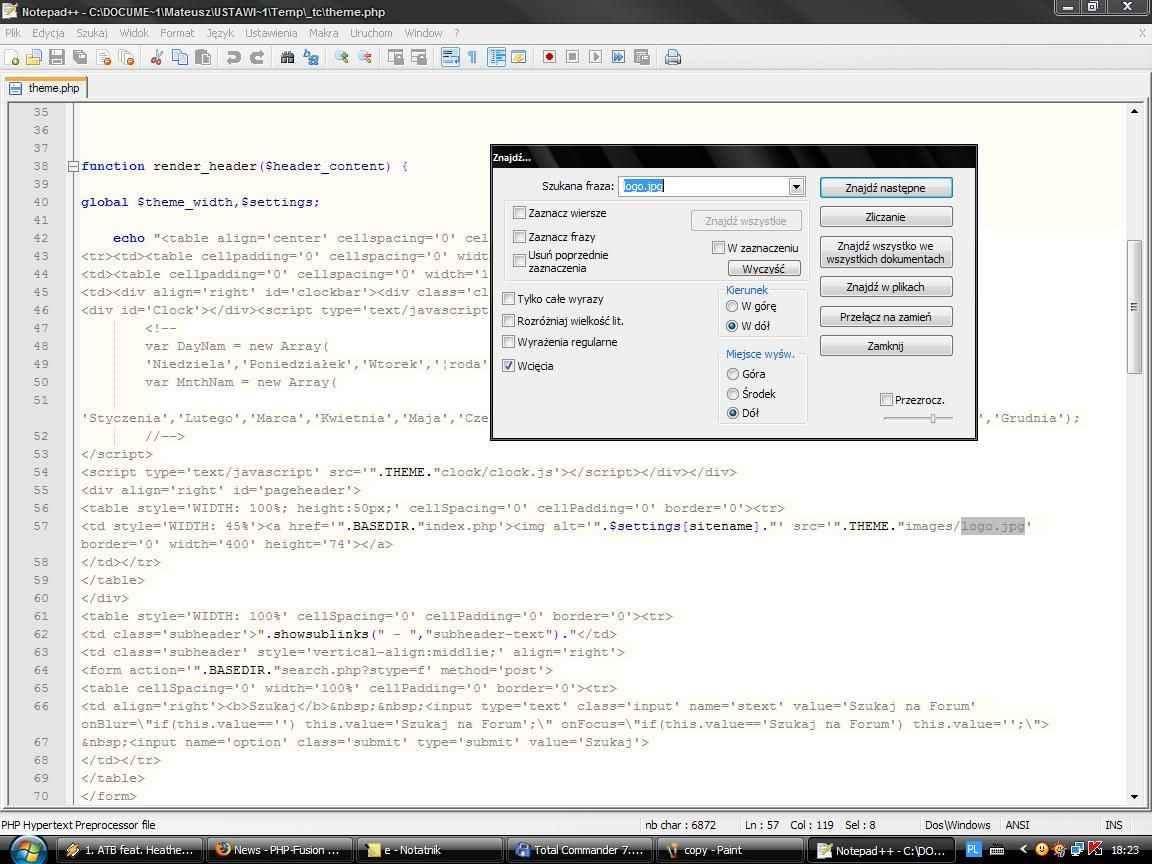Click the New file toolbar icon
1152x864 pixels.
12,57
